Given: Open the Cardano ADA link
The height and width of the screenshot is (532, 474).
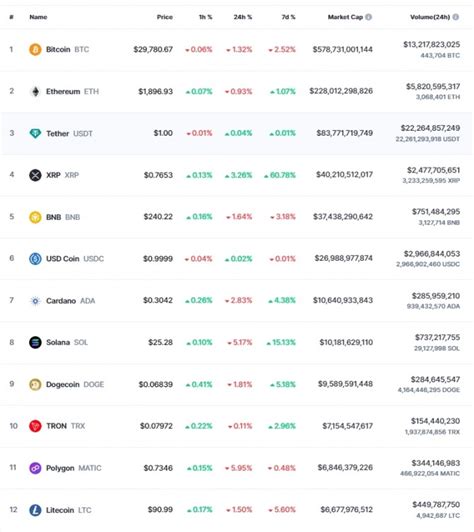Looking at the screenshot, I should tap(71, 301).
